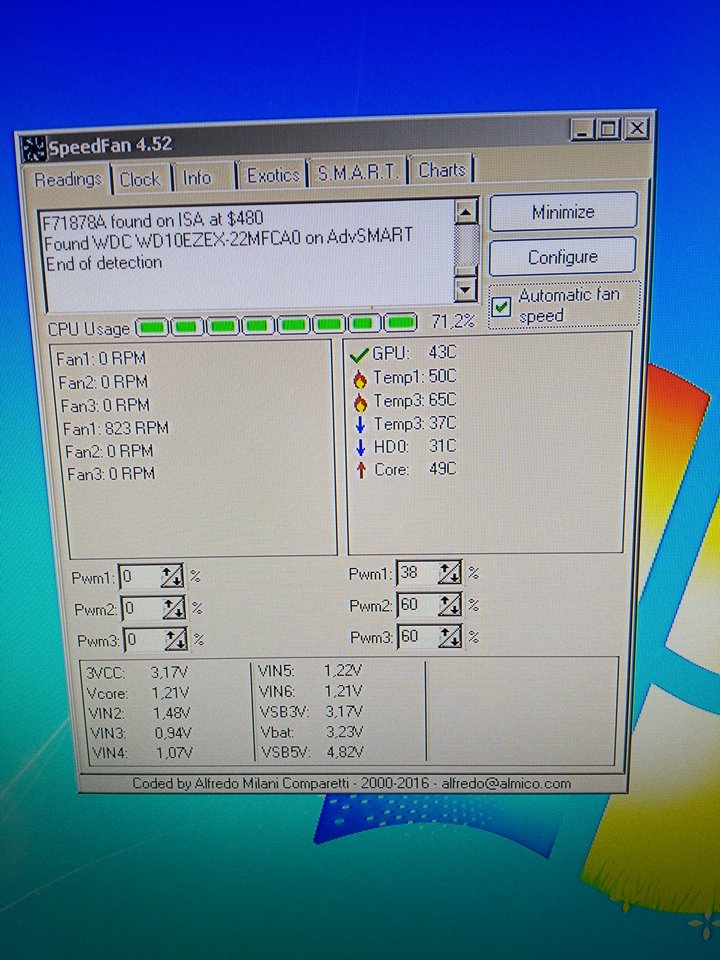Click the 'F71878A found on ISA' log line
720x960 pixels.
[x=153, y=220]
